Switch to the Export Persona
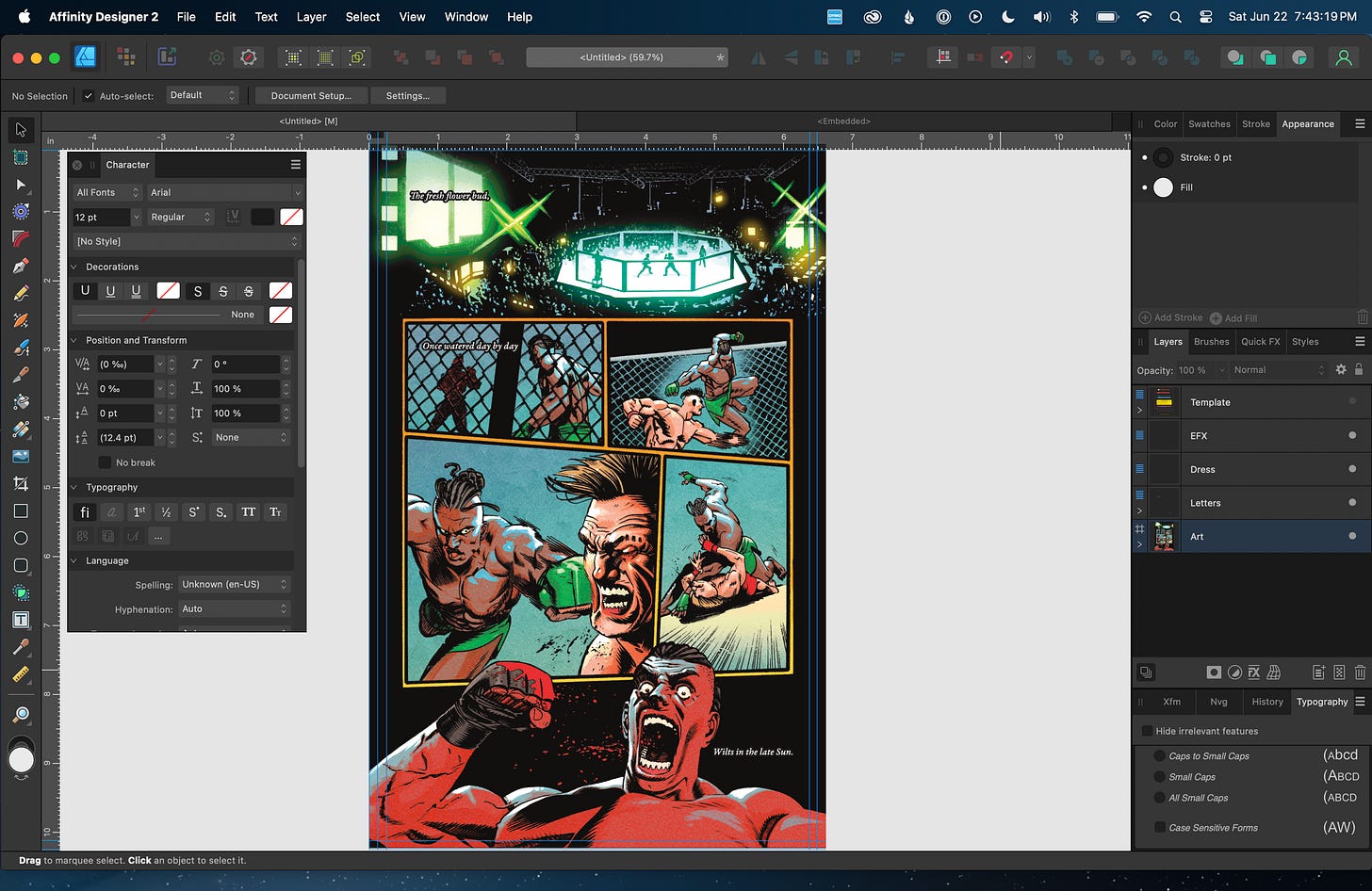The width and height of the screenshot is (1372, 891). coord(167,57)
